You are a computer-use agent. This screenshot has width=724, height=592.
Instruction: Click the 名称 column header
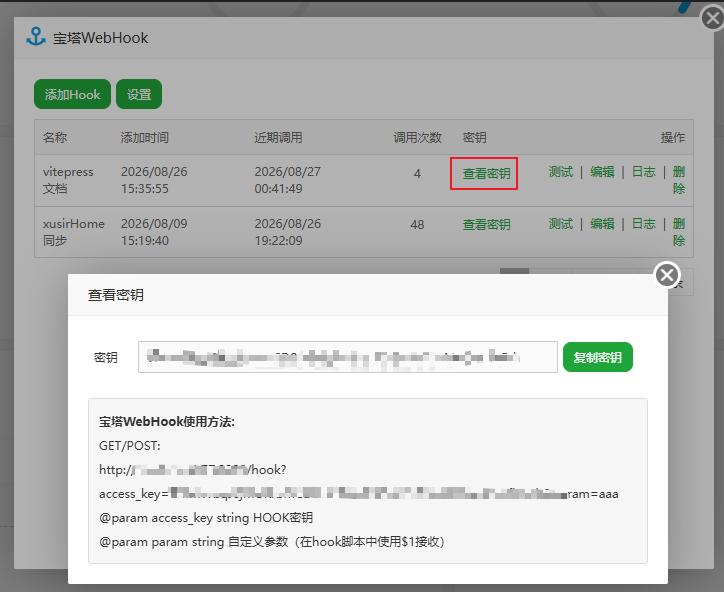click(55, 137)
